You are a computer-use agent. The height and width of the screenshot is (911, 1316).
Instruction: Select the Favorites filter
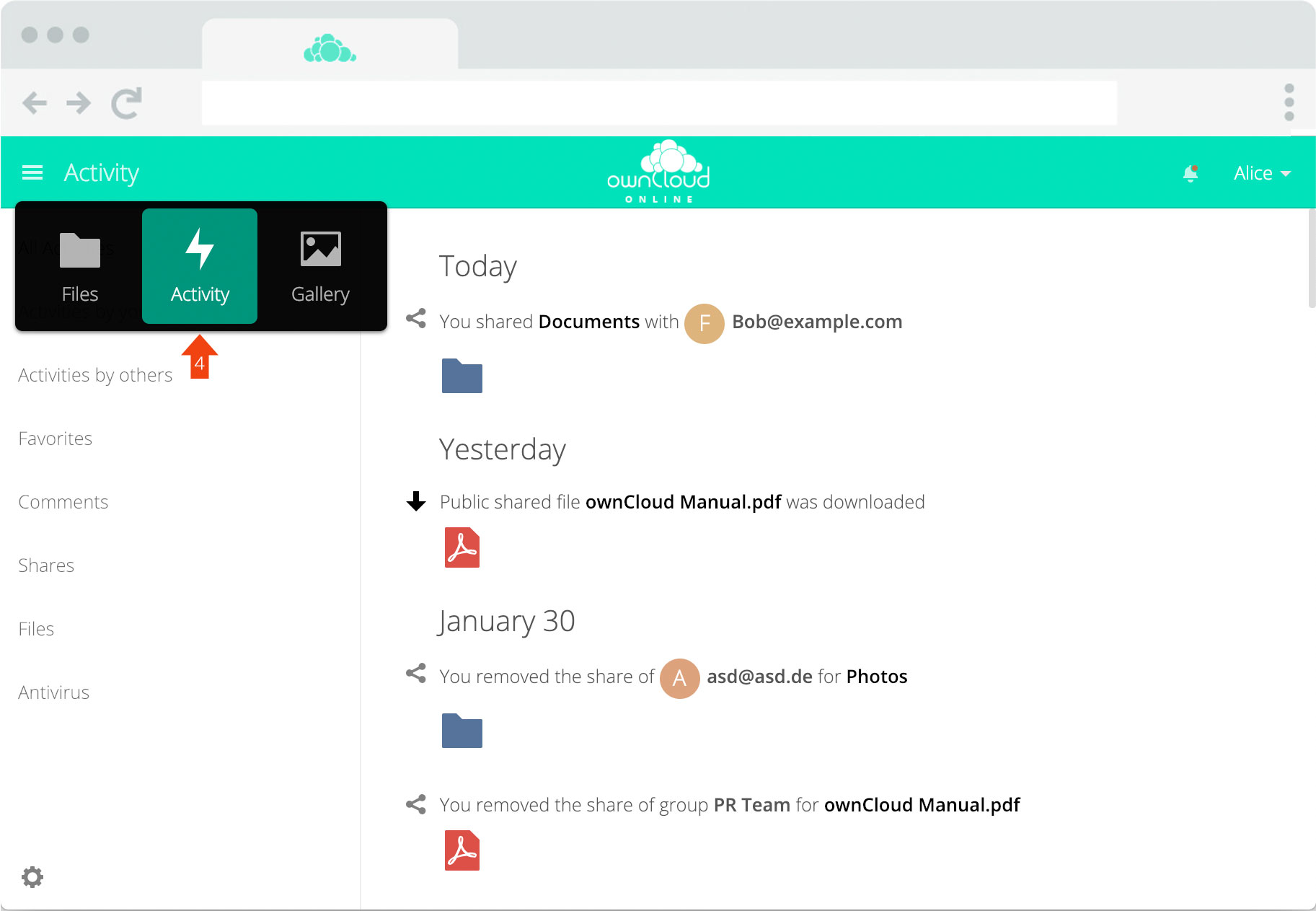[56, 439]
